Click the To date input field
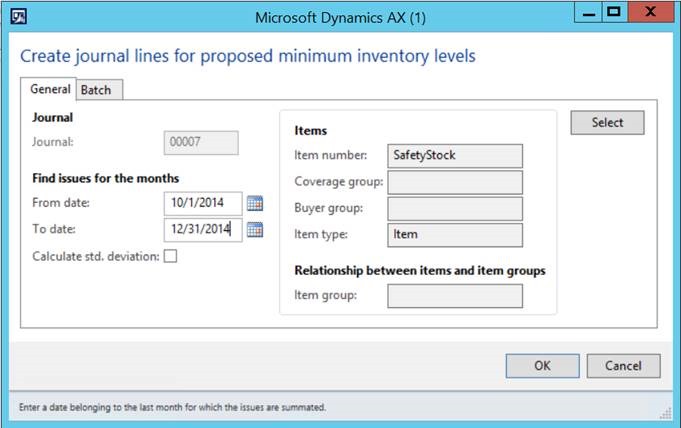This screenshot has width=681, height=428. [202, 230]
